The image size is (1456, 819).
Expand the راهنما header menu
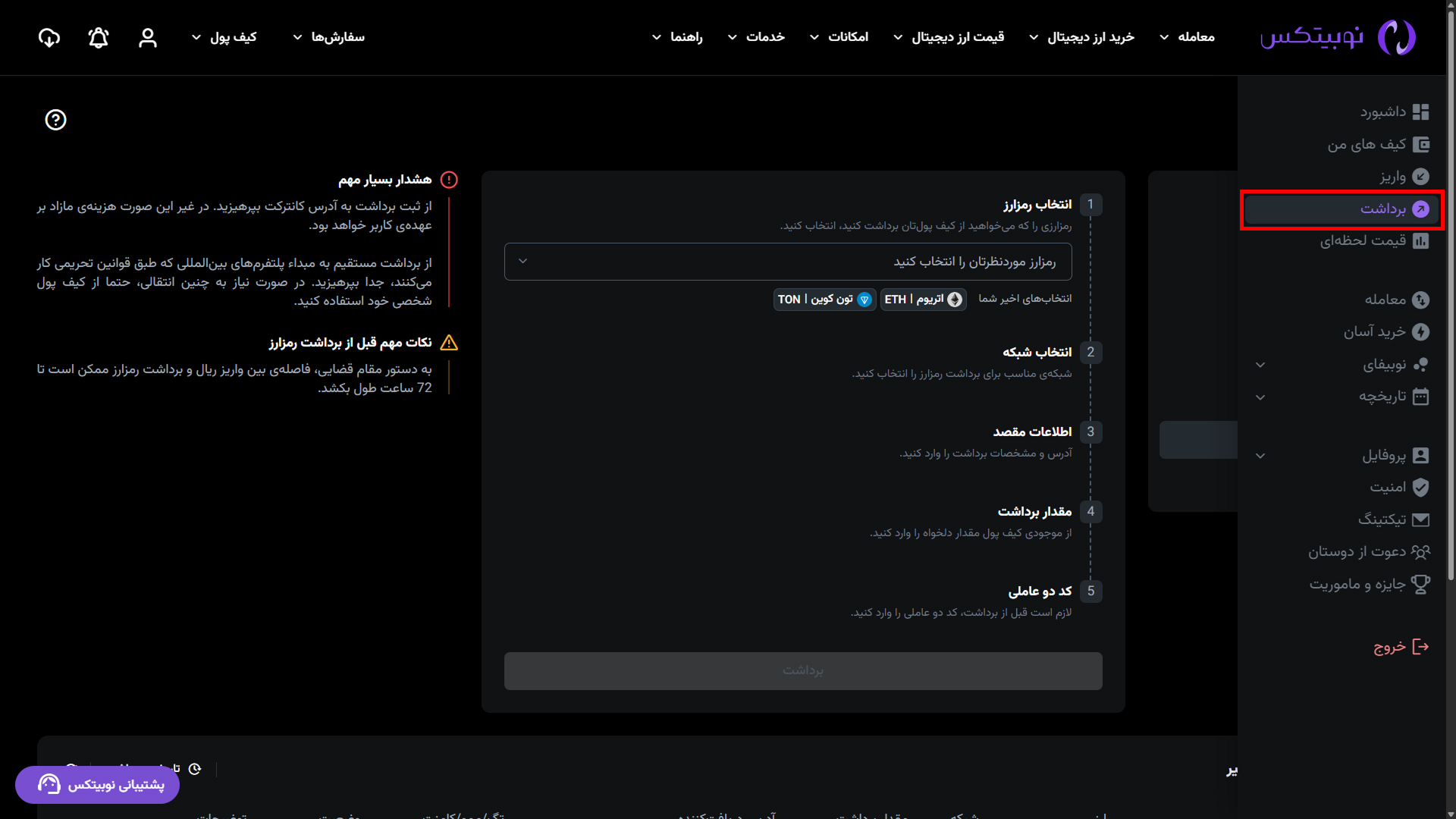tap(677, 37)
